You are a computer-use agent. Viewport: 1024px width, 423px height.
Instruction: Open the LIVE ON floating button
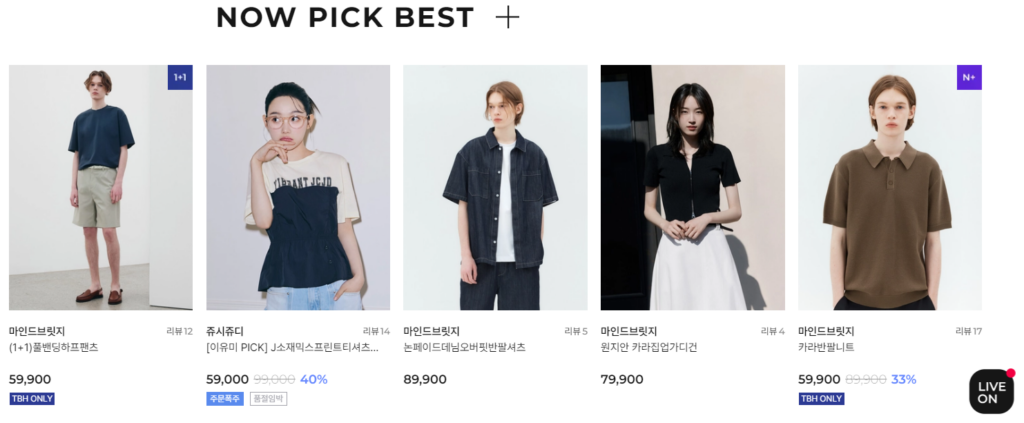(x=991, y=391)
